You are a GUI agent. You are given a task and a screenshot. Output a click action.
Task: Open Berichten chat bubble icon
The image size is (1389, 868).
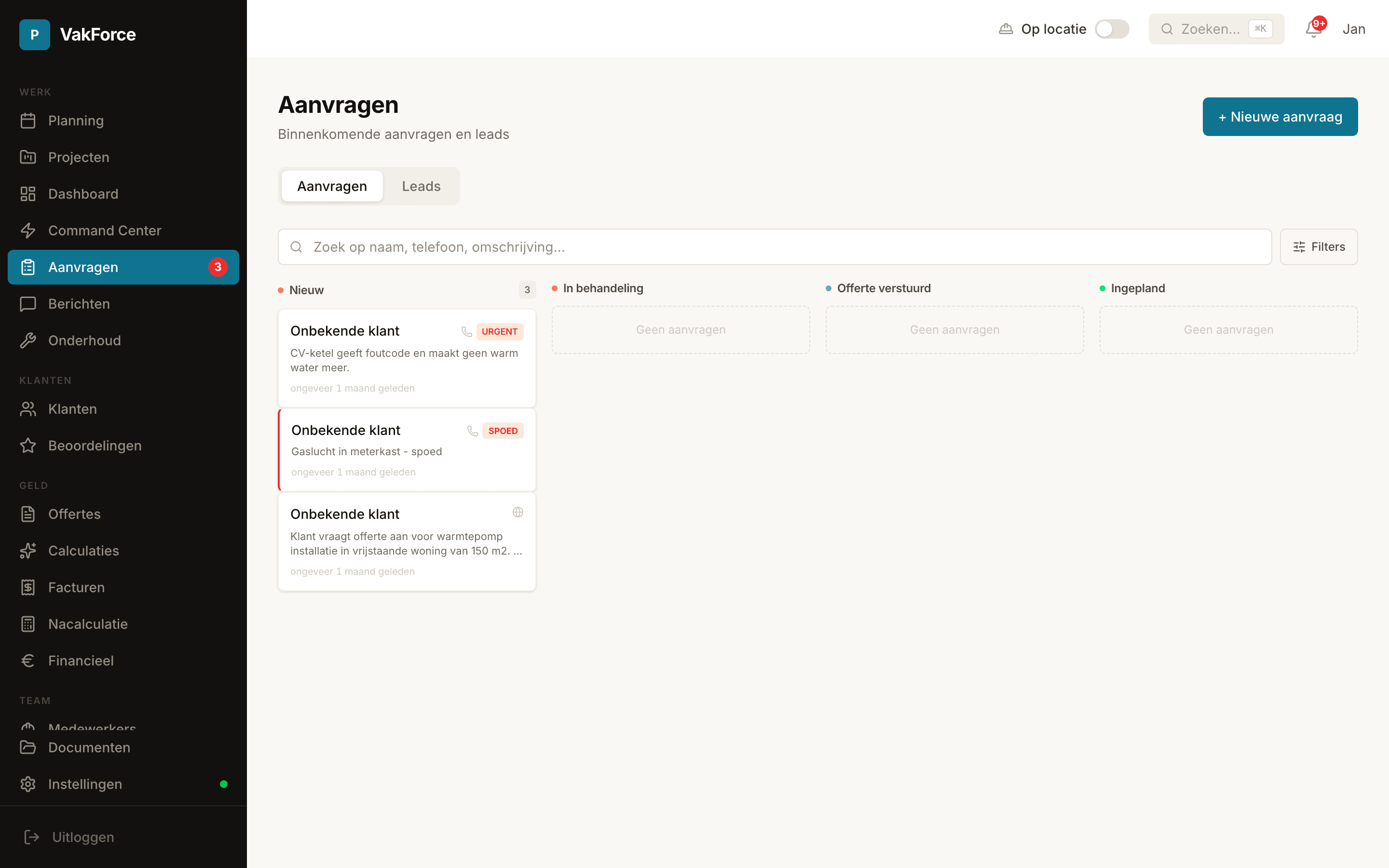click(28, 304)
